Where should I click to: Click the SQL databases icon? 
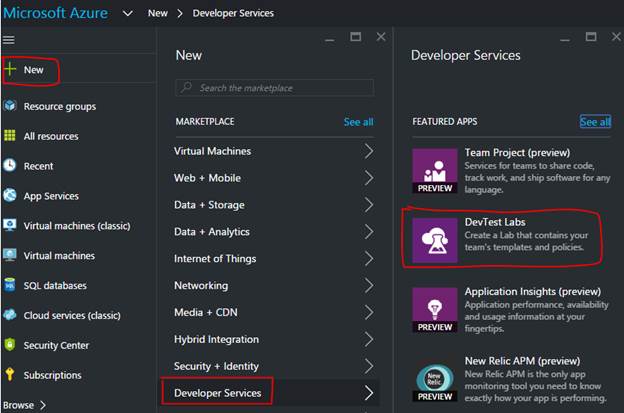(x=10, y=285)
